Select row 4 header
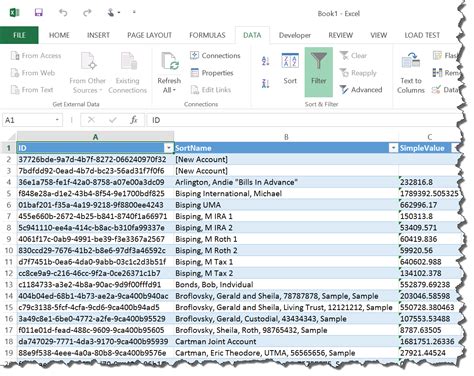This screenshot has height=376, width=474. click(8, 182)
